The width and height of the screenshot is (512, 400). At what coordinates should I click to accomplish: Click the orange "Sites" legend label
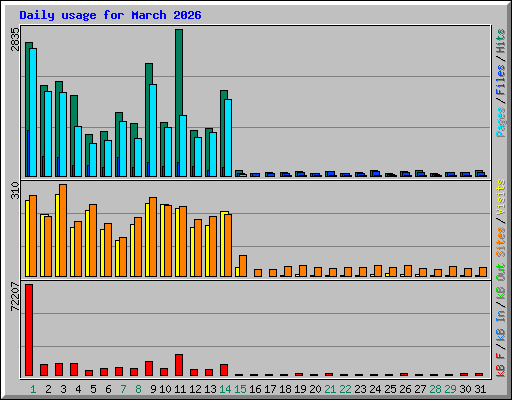point(501,242)
